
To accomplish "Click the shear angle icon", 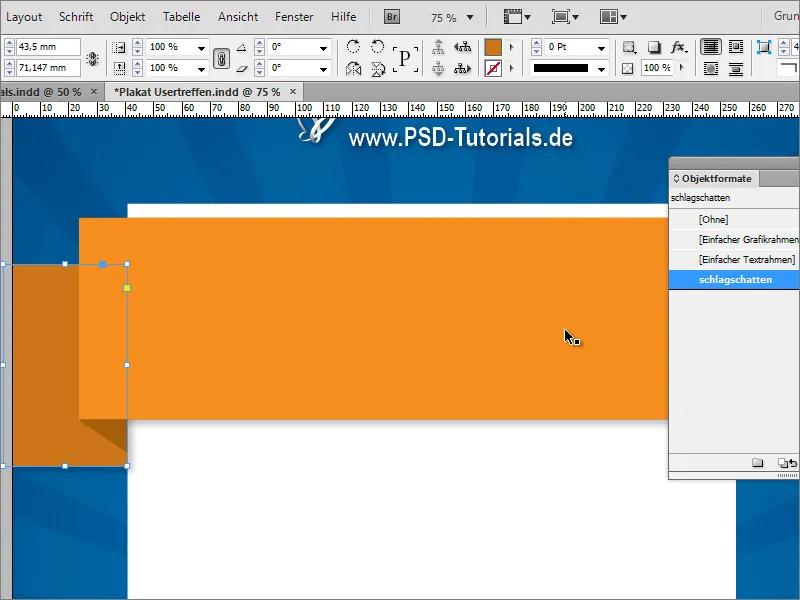I will point(241,68).
